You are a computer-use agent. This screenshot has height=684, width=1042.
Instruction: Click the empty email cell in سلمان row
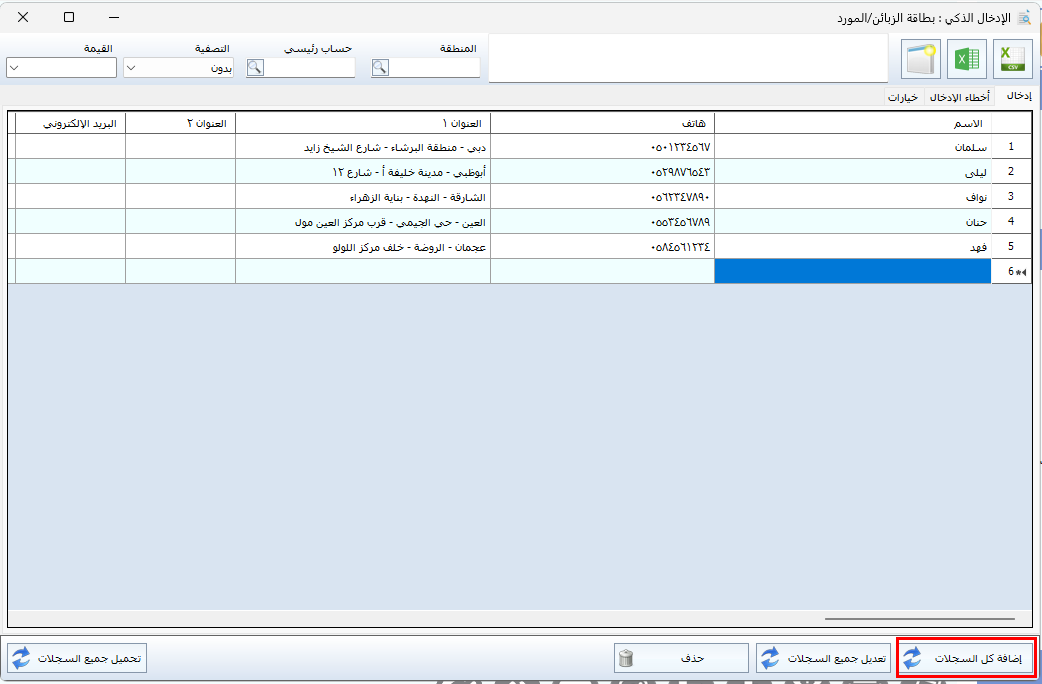[x=70, y=147]
